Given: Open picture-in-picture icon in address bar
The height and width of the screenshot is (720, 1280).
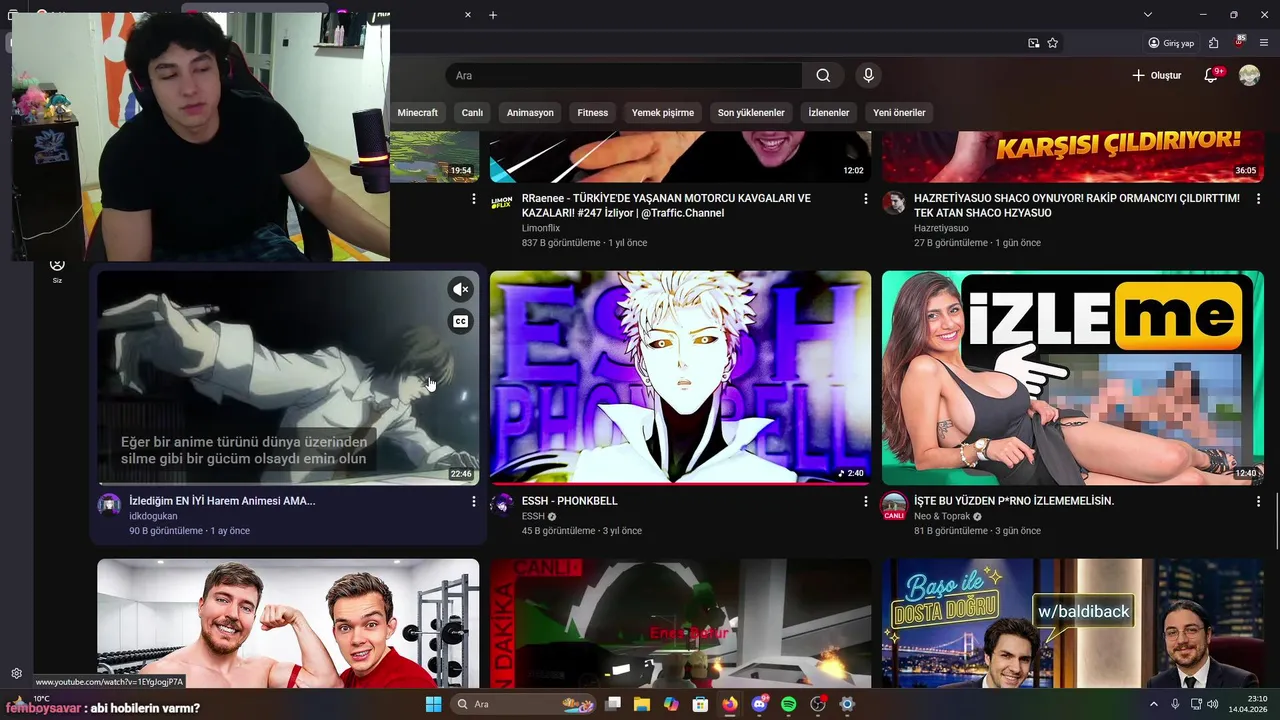Looking at the screenshot, I should point(1034,43).
